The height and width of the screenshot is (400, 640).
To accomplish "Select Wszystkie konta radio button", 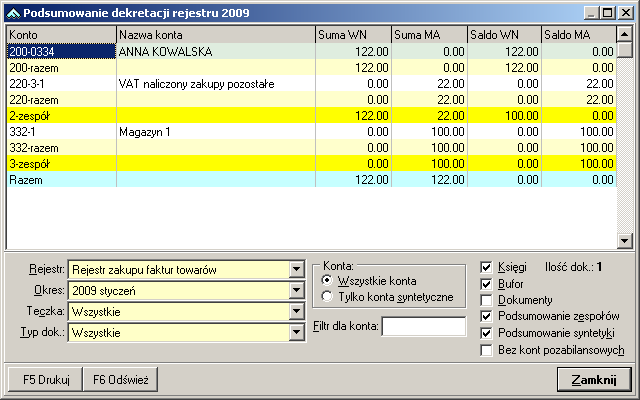I will point(326,282).
